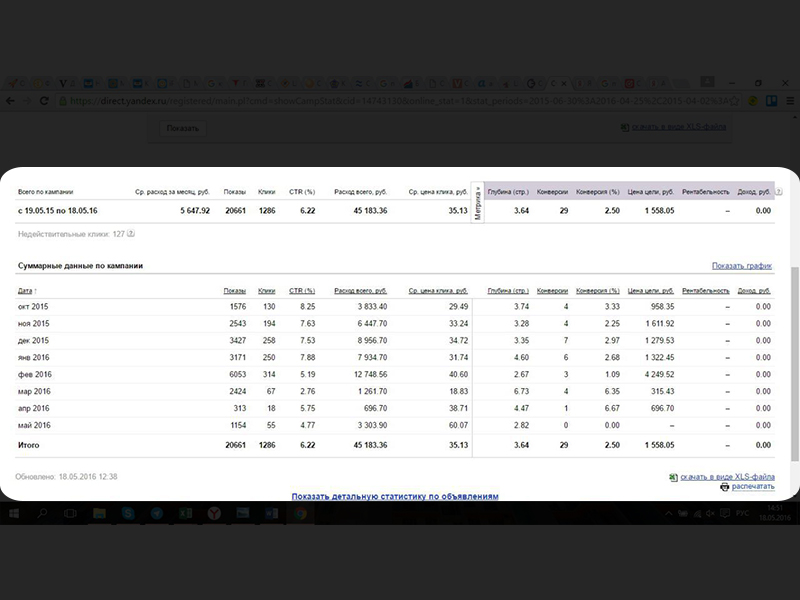Image resolution: width=800 pixels, height=600 pixels.
Task: Collapse the vertical Метрика tab
Action: point(478,203)
